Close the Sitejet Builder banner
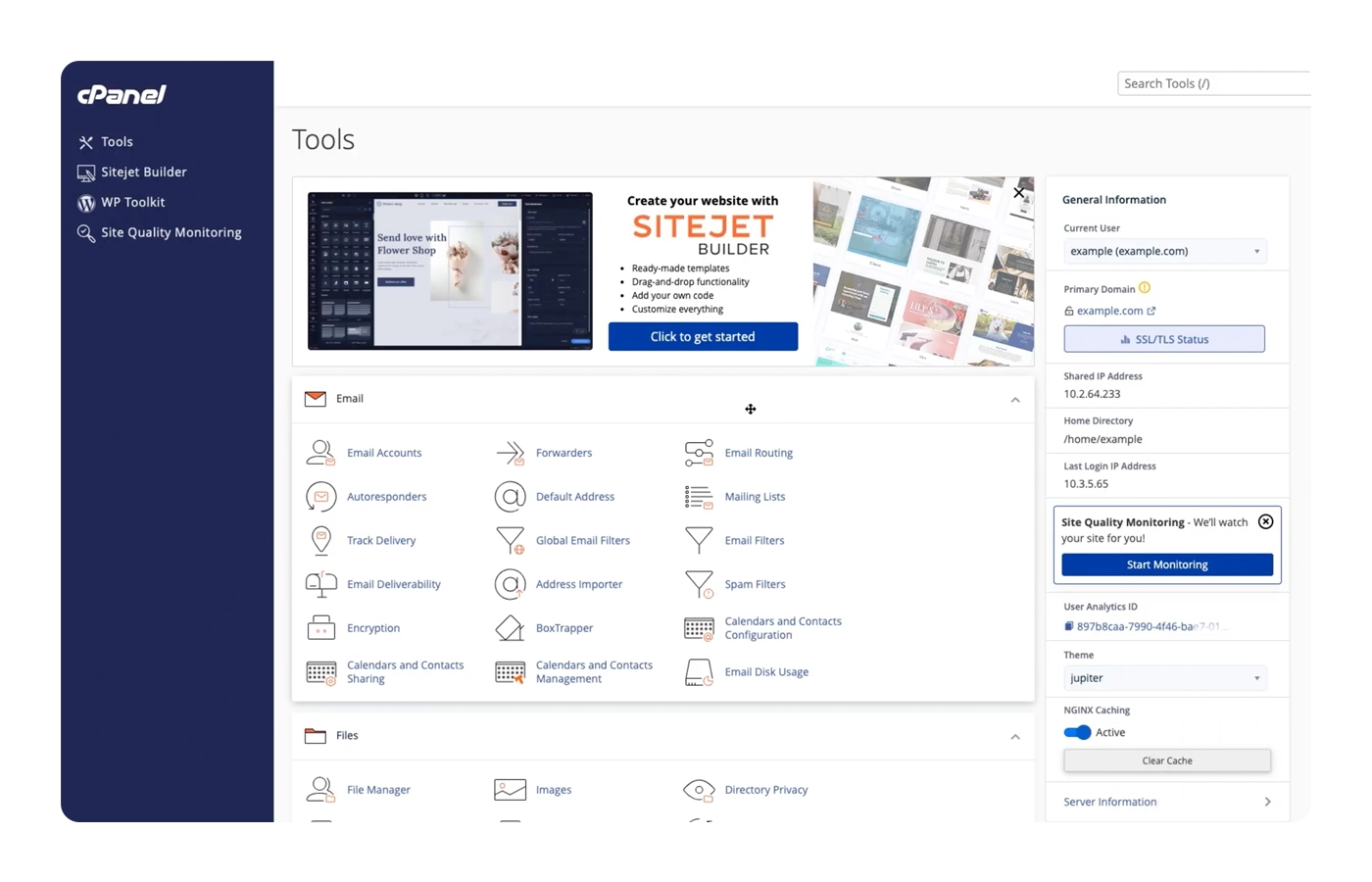 pos(1019,193)
